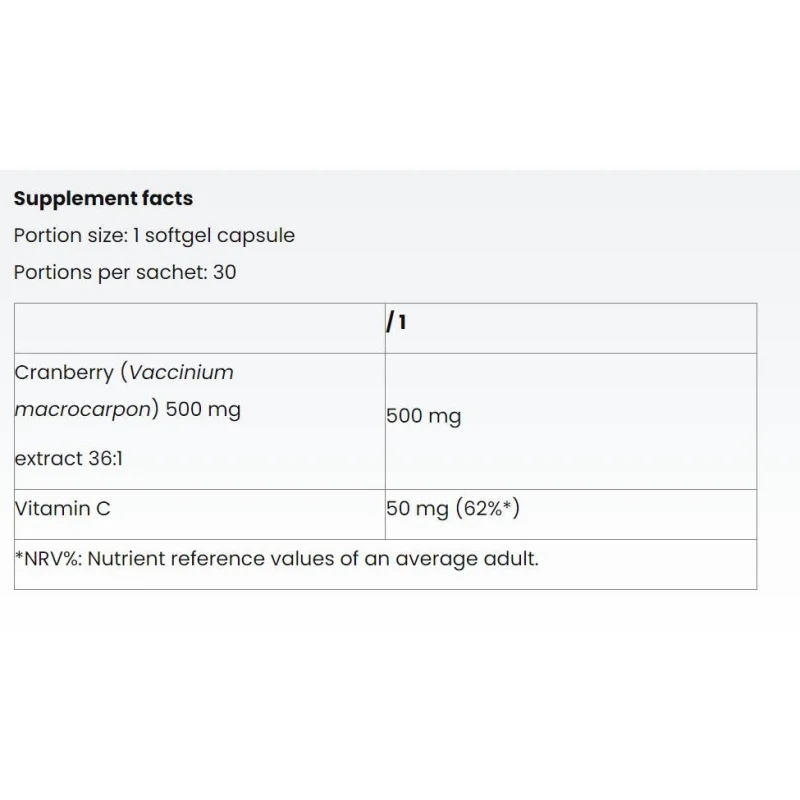This screenshot has width=800, height=800.
Task: Click the '*NRV%' footnote text
Action: [48, 559]
